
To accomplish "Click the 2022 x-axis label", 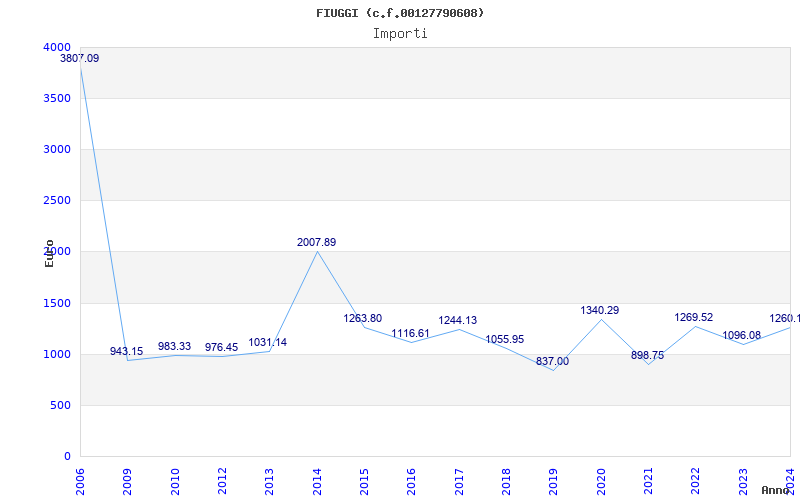I will (695, 481).
